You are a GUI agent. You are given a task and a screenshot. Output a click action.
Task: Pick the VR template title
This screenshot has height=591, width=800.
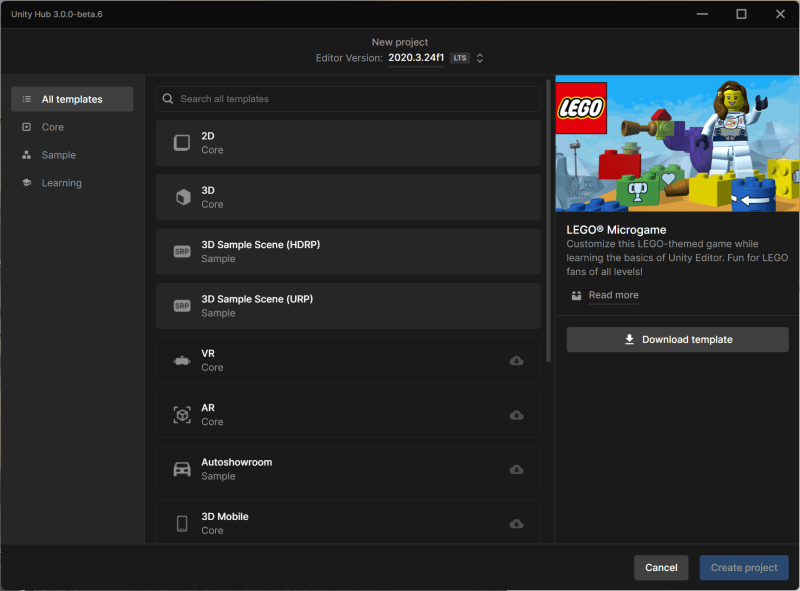pos(208,353)
